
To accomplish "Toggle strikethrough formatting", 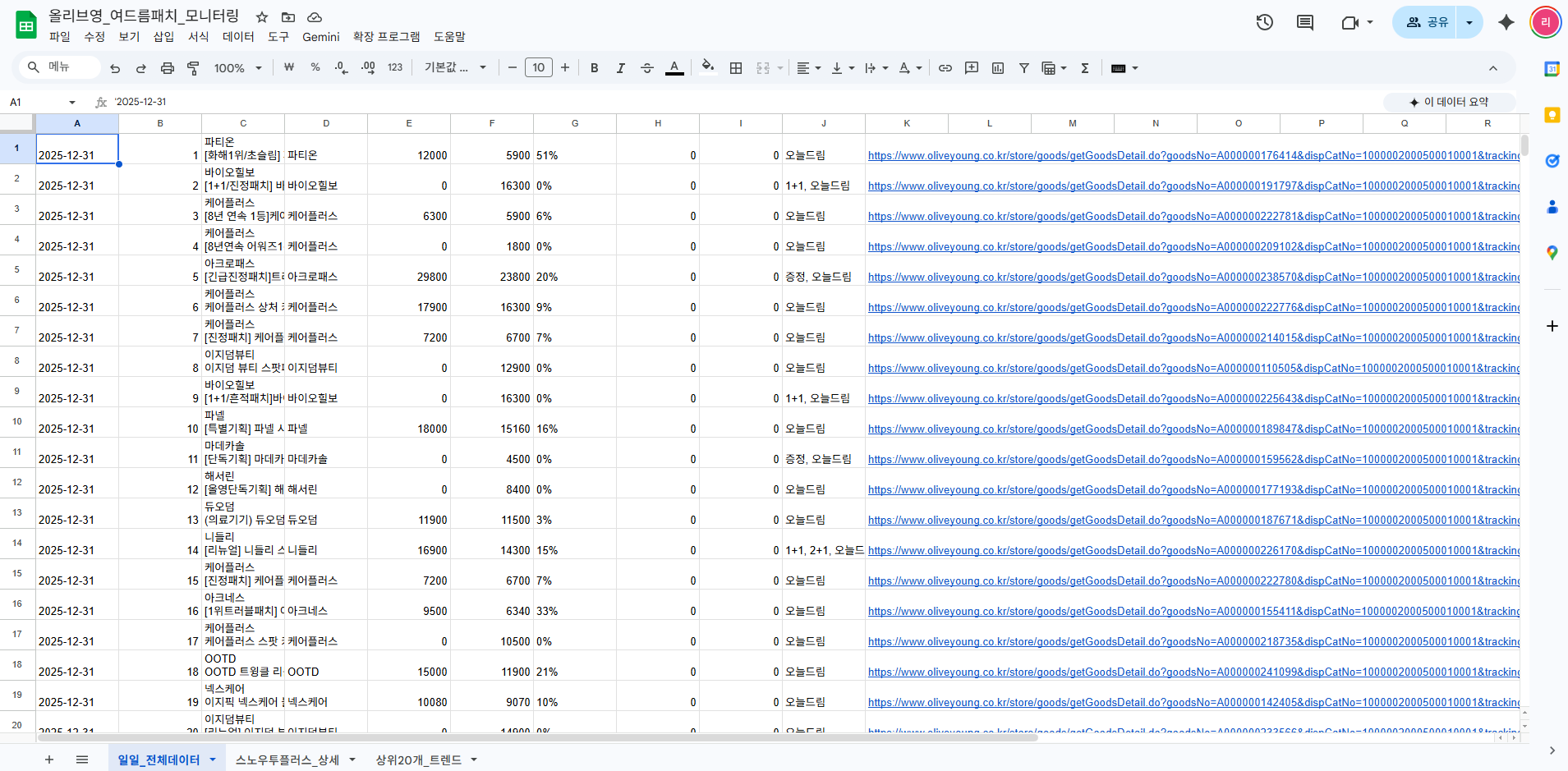I will [x=647, y=68].
